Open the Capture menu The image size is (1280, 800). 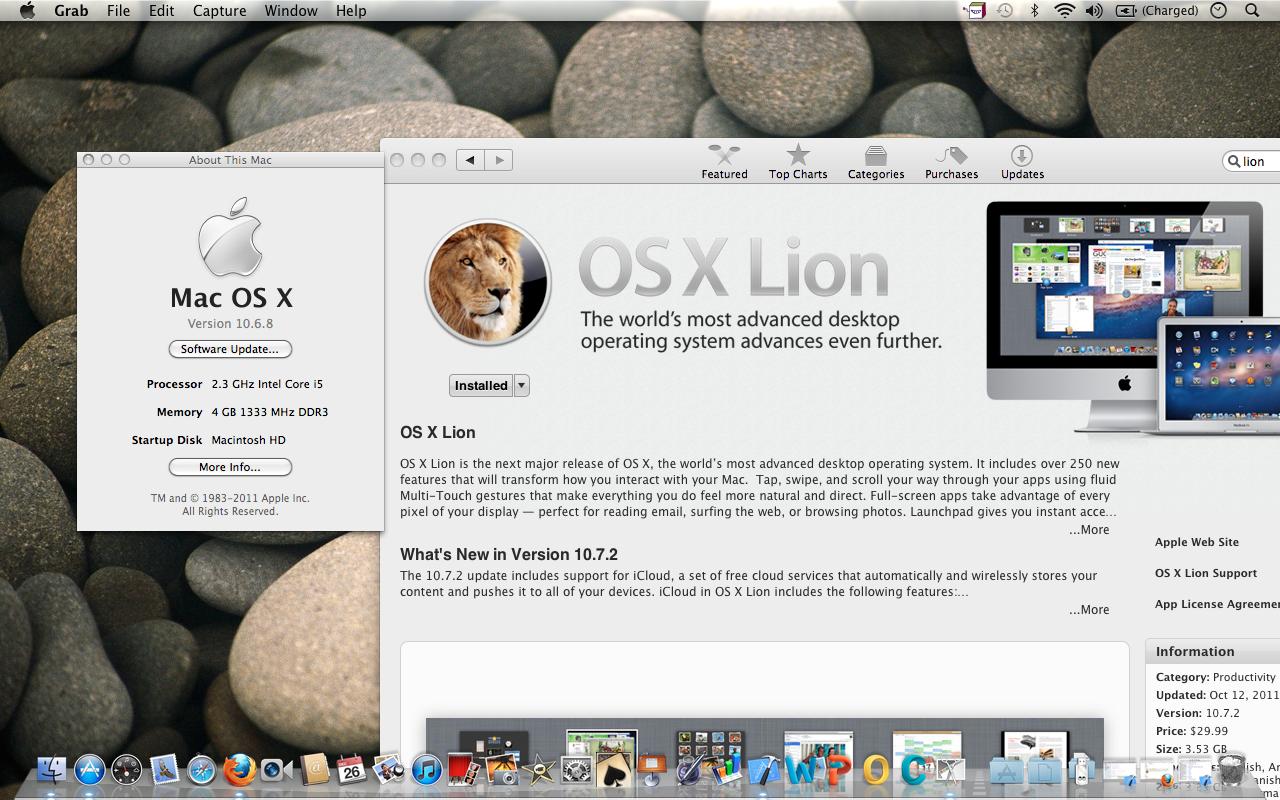click(219, 11)
